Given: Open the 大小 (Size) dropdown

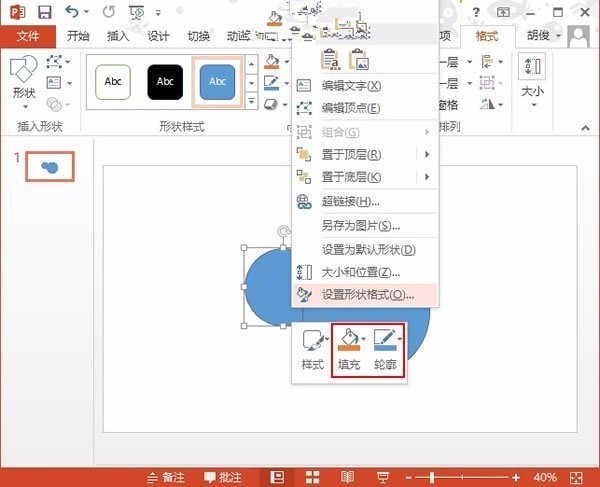Looking at the screenshot, I should (533, 80).
